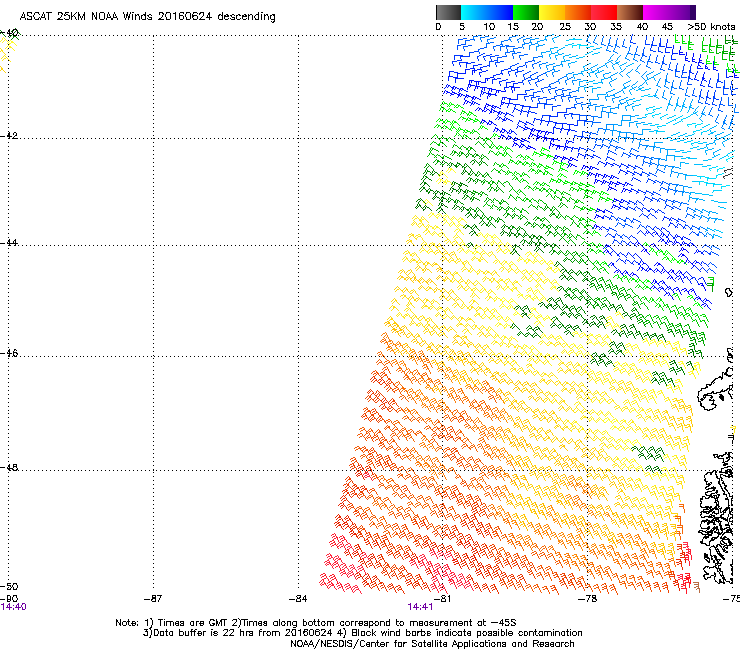Image resolution: width=740 pixels, height=650 pixels.
Task: Click the '25' legend tick label
Action: click(x=564, y=27)
